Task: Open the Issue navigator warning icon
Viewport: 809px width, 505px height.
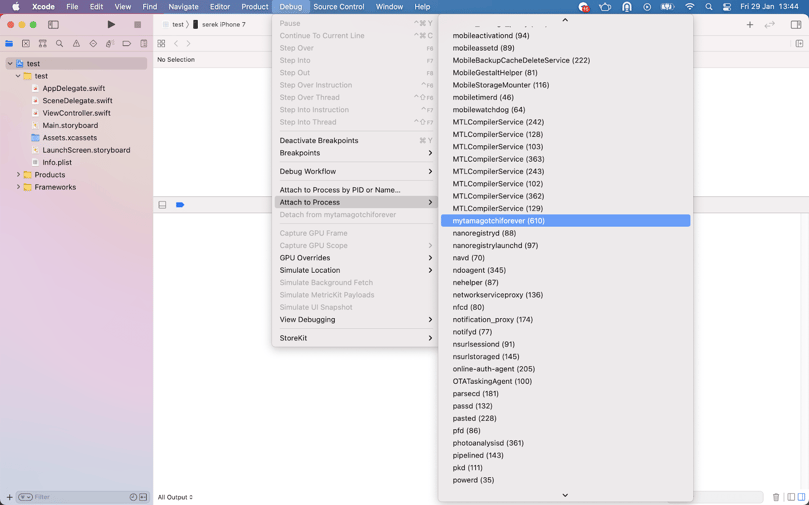Action: coord(76,44)
